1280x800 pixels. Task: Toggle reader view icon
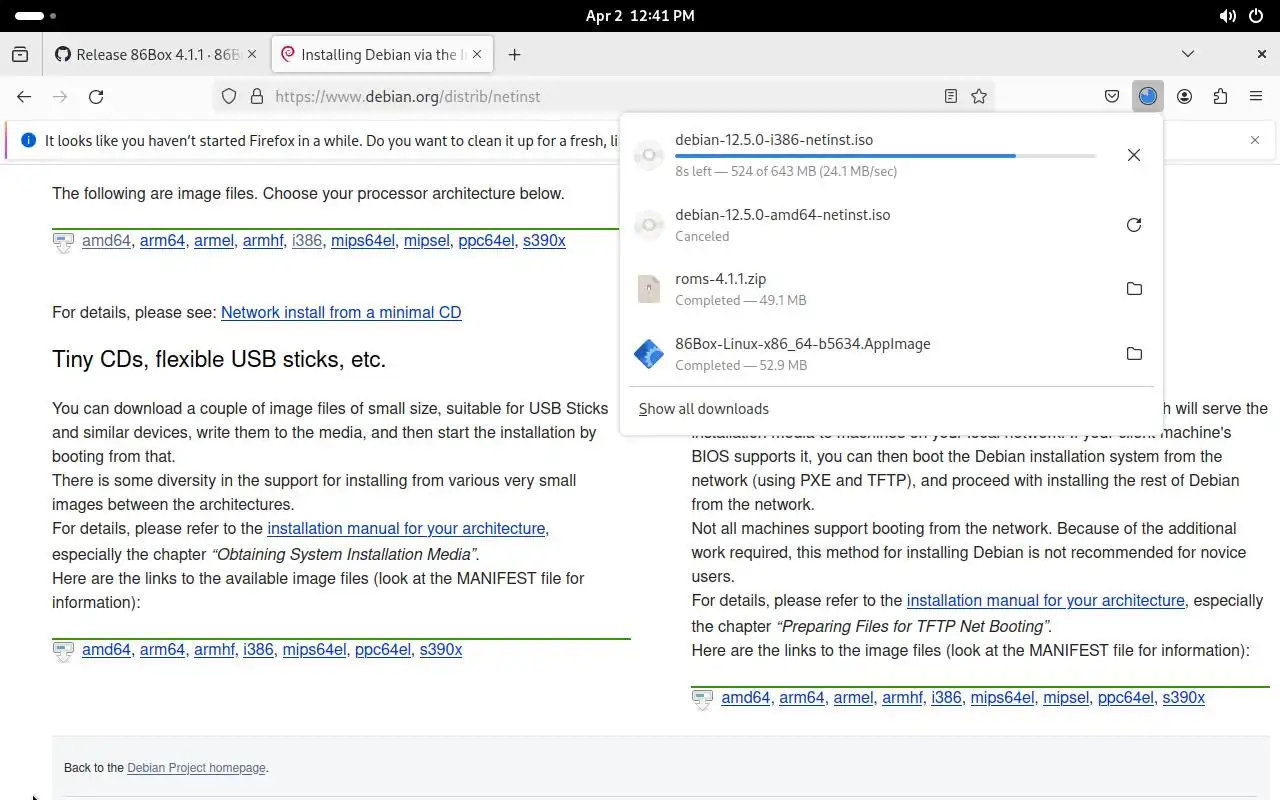(x=951, y=97)
